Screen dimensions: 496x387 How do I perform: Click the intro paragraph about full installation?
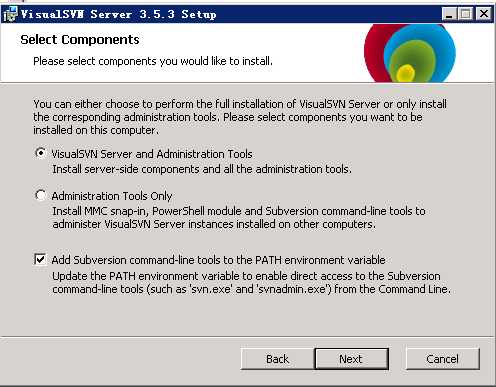pyautogui.click(x=240, y=117)
